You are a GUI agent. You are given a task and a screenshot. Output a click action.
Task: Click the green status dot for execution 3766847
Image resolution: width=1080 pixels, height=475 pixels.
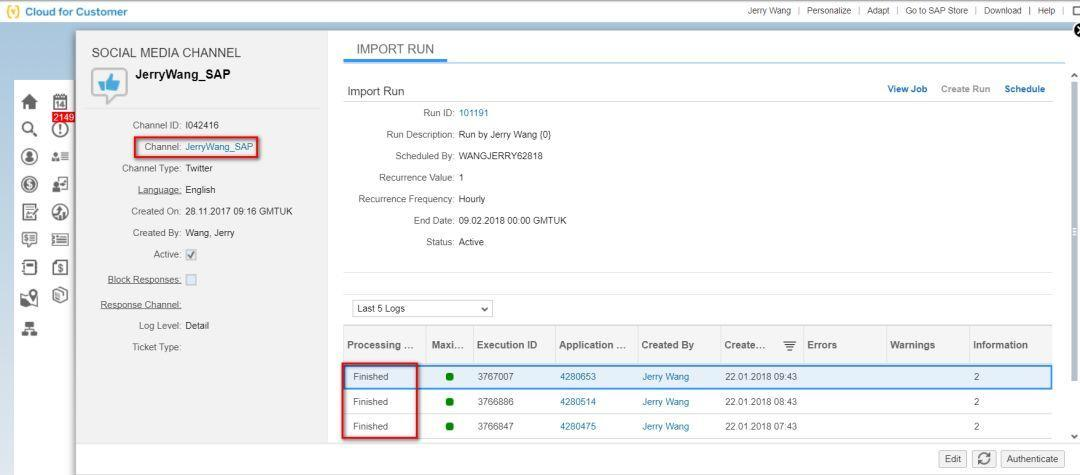coord(450,427)
